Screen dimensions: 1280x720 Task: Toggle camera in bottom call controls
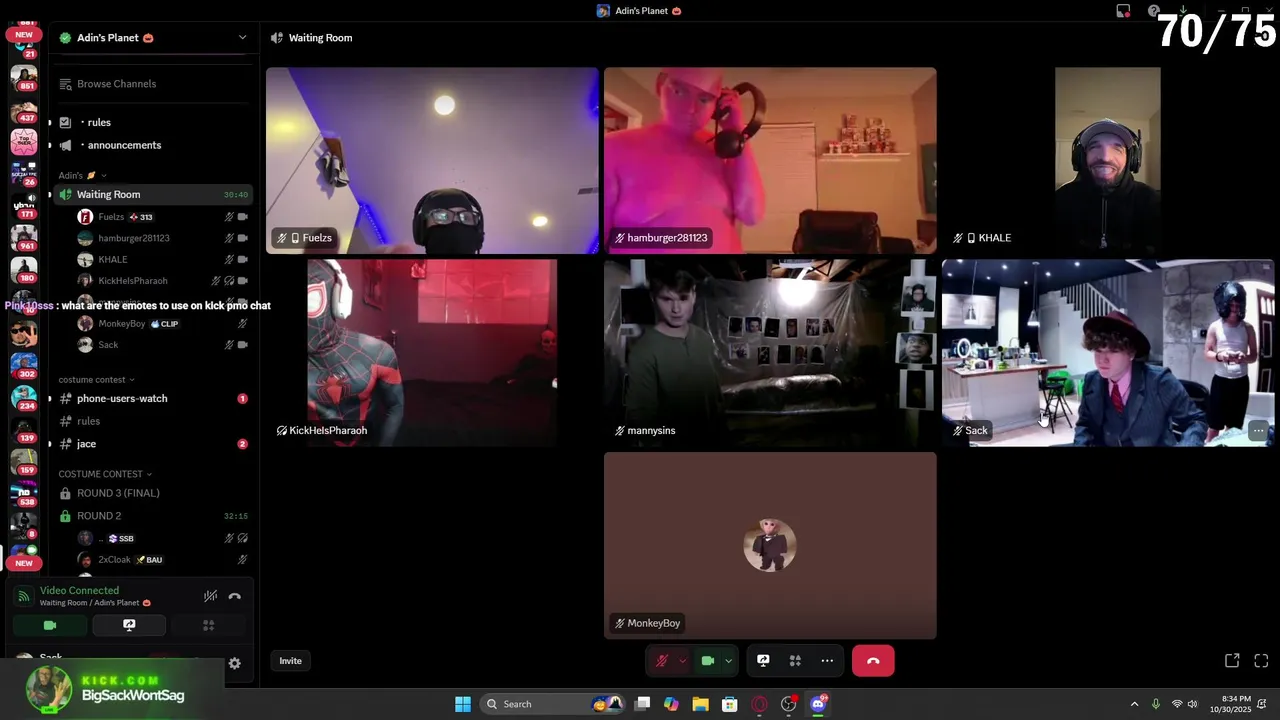click(708, 661)
